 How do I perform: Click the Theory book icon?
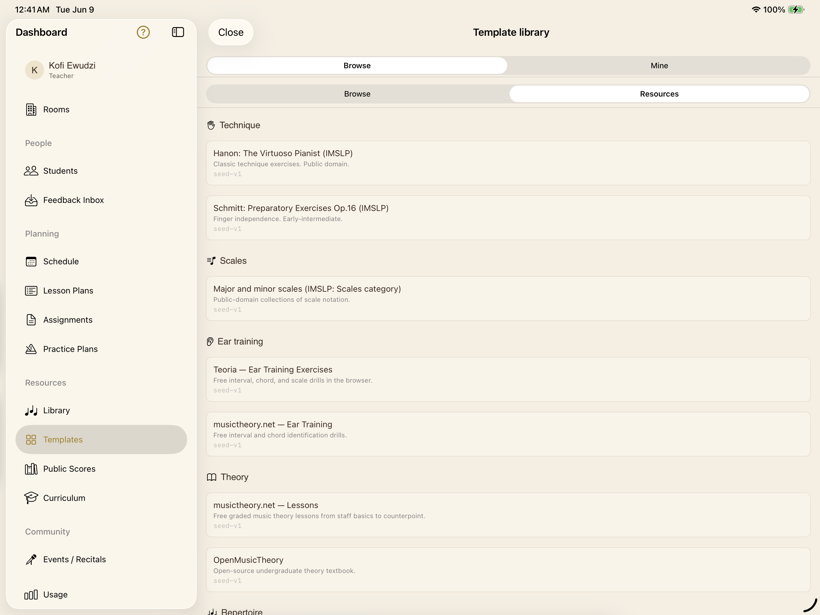tap(211, 477)
